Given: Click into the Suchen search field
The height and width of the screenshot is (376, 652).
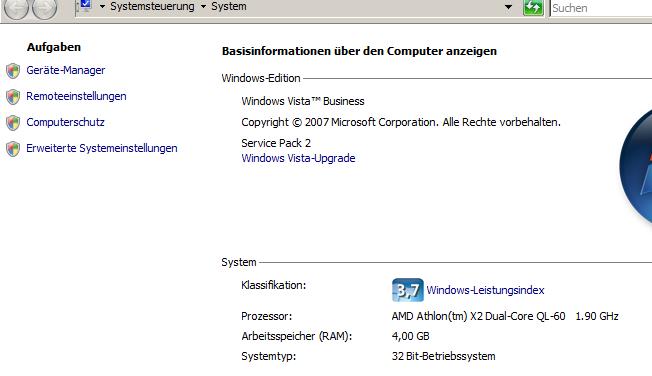Looking at the screenshot, I should pyautogui.click(x=601, y=8).
